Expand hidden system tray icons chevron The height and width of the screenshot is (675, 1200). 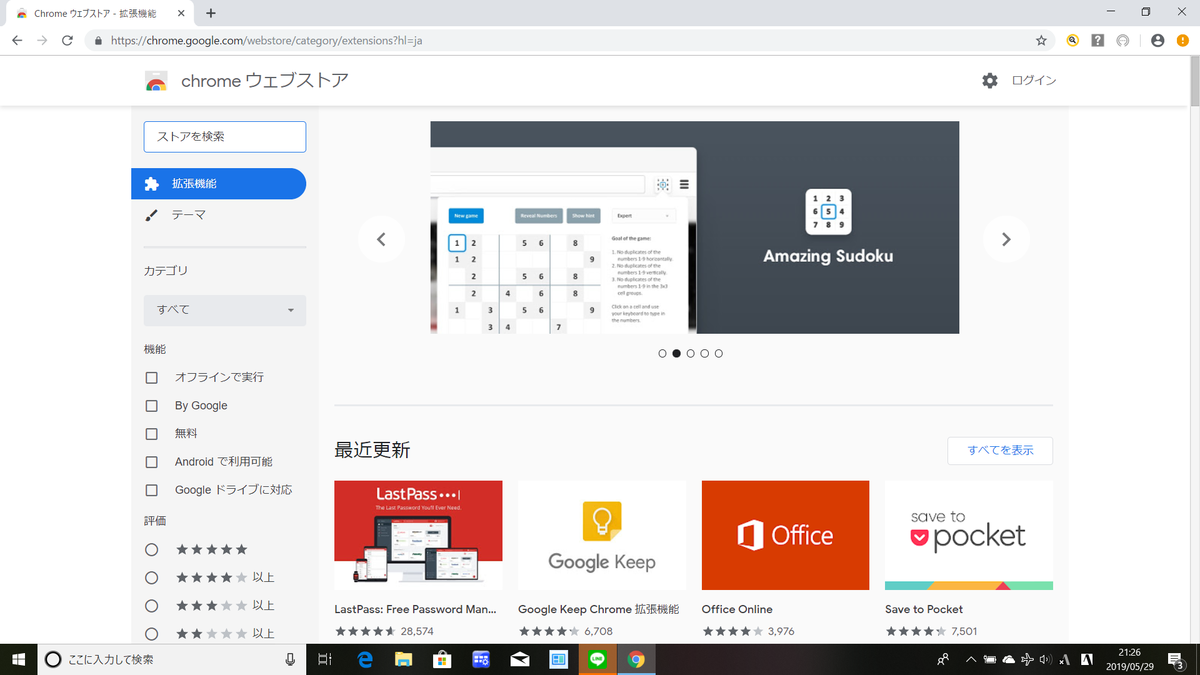tap(970, 659)
